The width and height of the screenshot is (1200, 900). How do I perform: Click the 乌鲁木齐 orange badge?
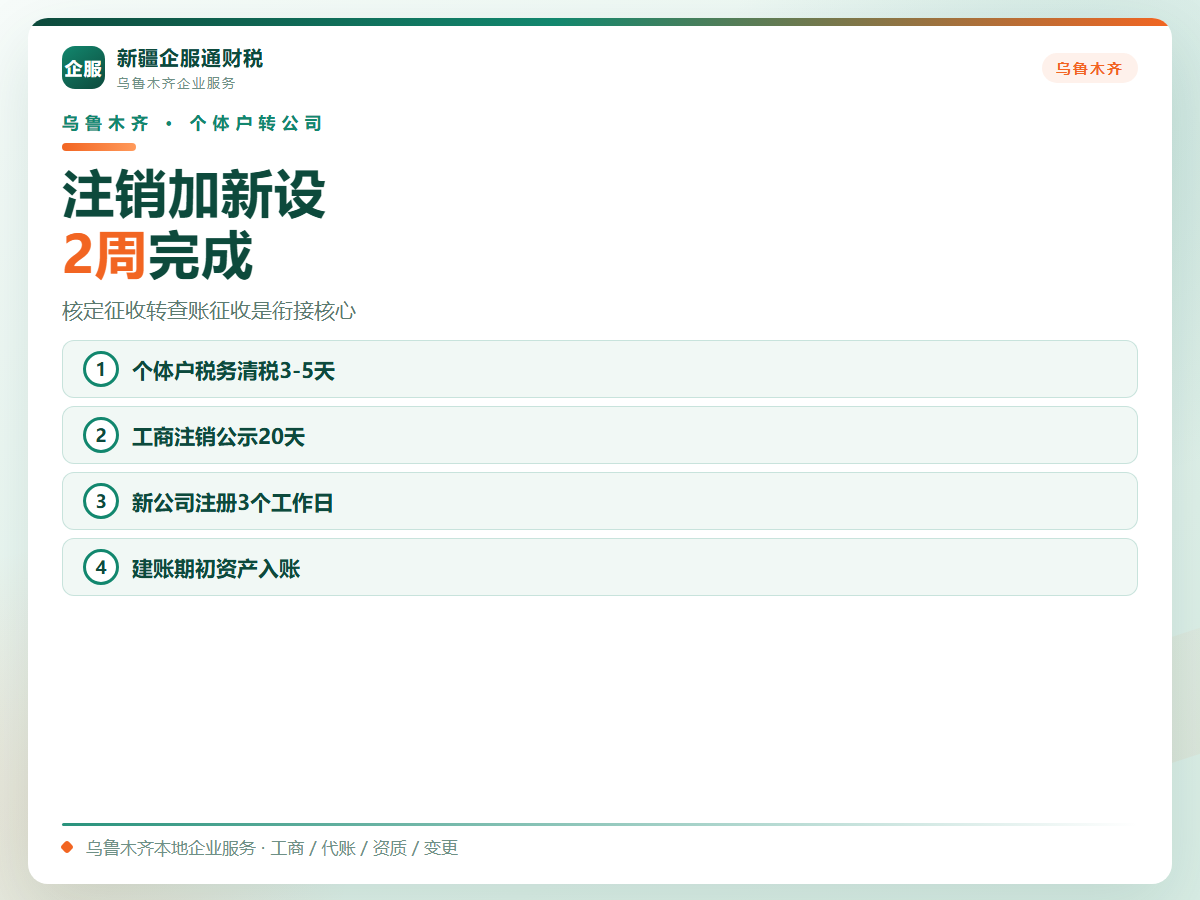[x=1089, y=69]
